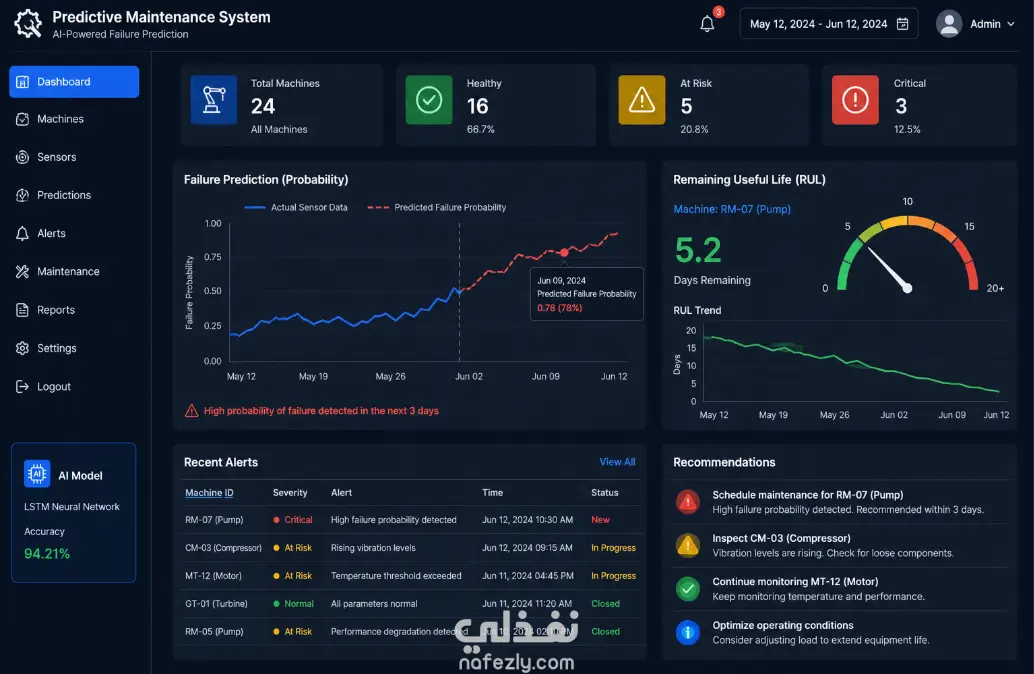This screenshot has height=674, width=1034.
Task: Open the notifications bell icon
Action: click(707, 24)
